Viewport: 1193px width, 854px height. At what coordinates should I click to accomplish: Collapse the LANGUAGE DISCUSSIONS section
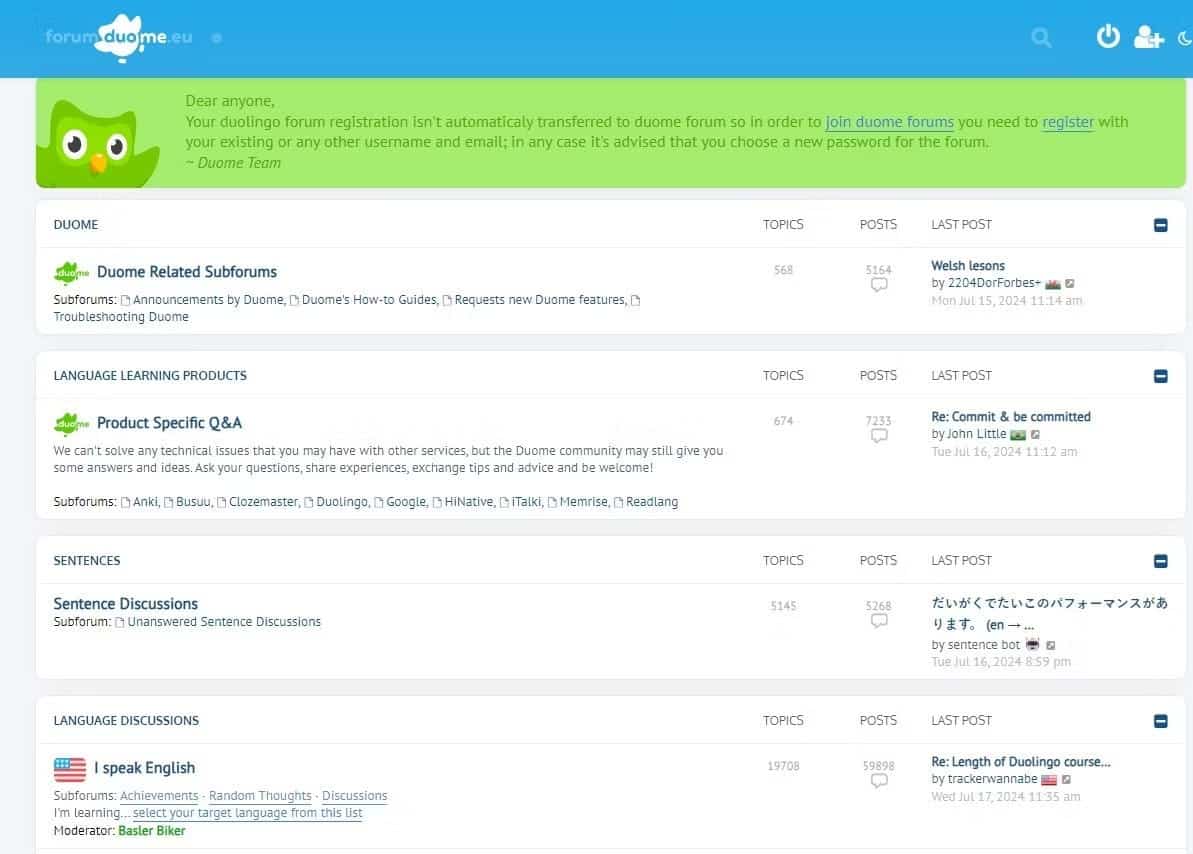coord(1160,721)
